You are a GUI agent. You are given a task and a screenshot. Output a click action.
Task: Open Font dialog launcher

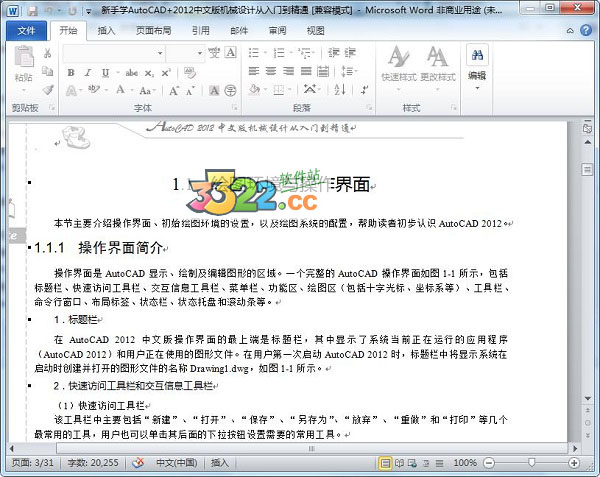[235, 108]
